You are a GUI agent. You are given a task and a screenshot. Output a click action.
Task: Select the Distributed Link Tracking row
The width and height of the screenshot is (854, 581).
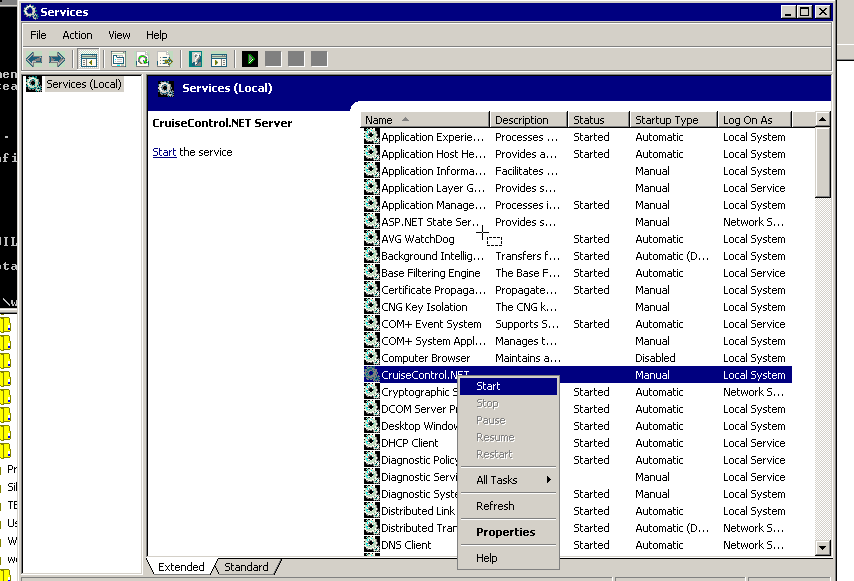point(577,511)
